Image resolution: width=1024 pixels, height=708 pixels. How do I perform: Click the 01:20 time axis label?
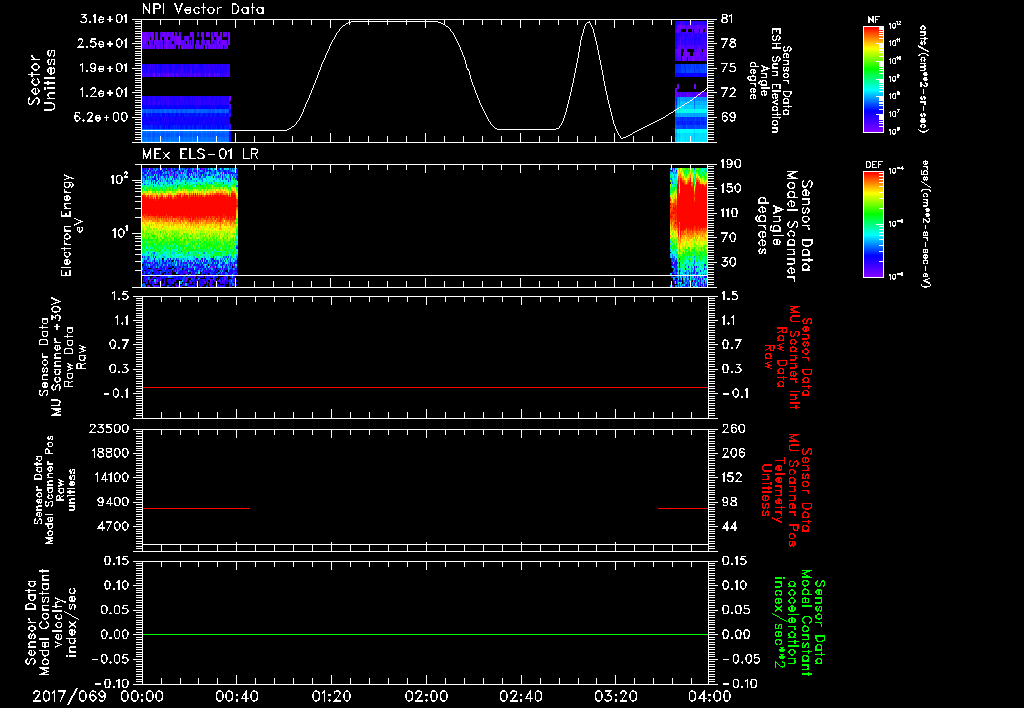[331, 696]
